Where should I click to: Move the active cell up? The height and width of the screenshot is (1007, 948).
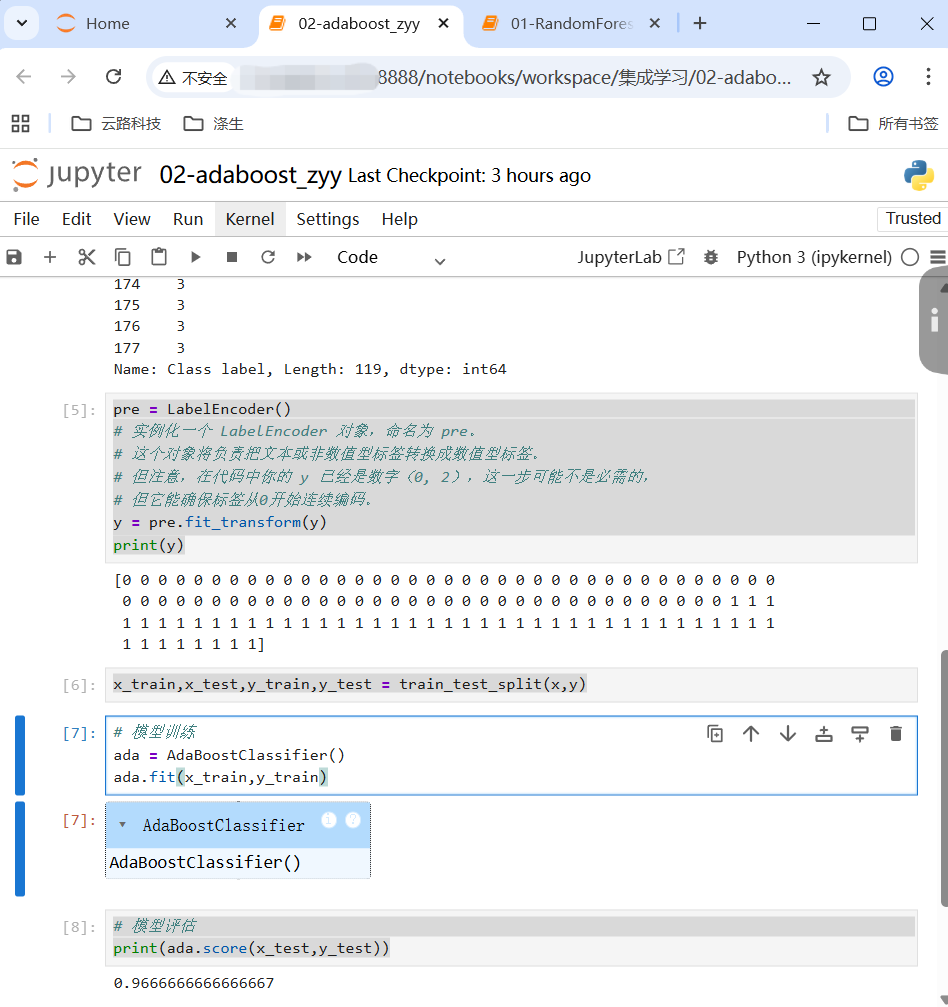(x=751, y=734)
